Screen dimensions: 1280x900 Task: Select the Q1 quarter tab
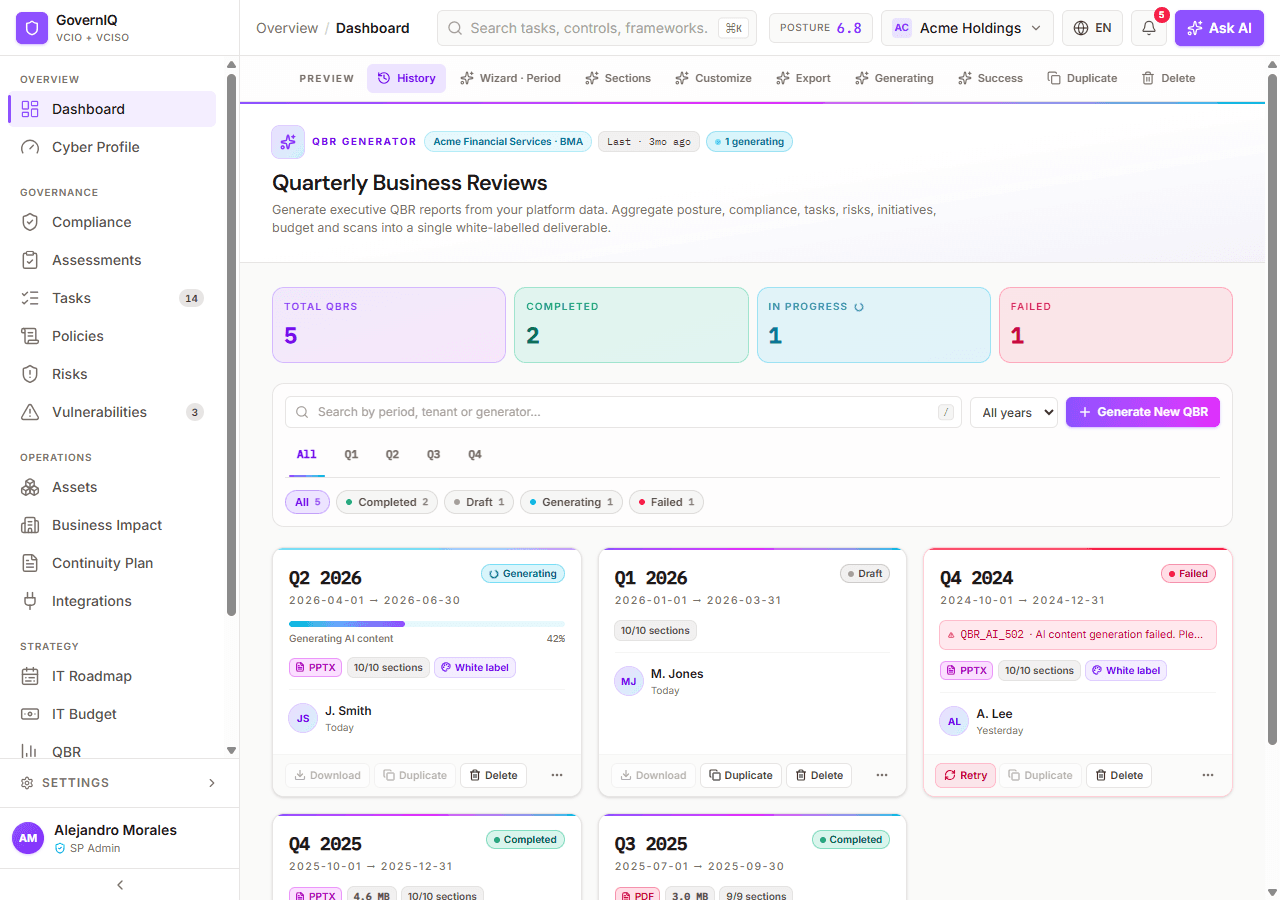coord(351,455)
